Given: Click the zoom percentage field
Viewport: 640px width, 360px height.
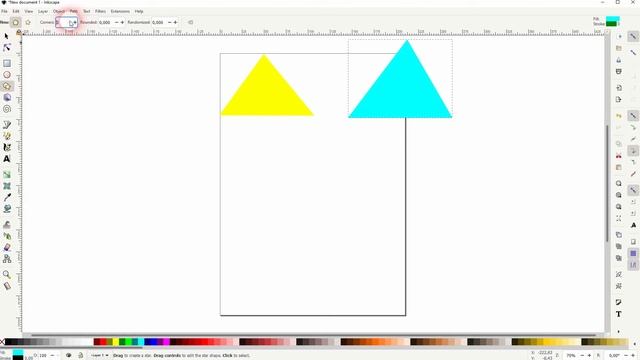Looking at the screenshot, I should [571, 356].
